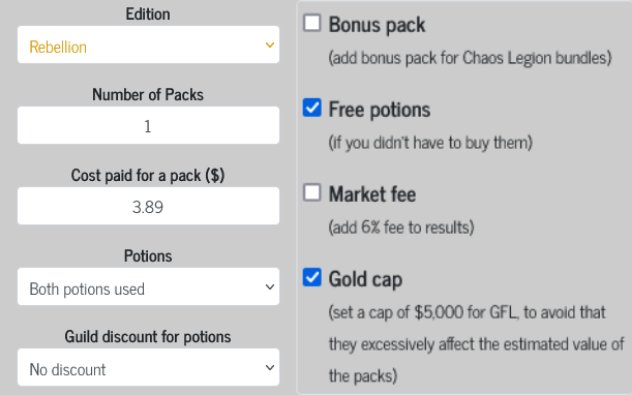The height and width of the screenshot is (395, 632).
Task: Focus the Number of Packs input field
Action: 148,125
